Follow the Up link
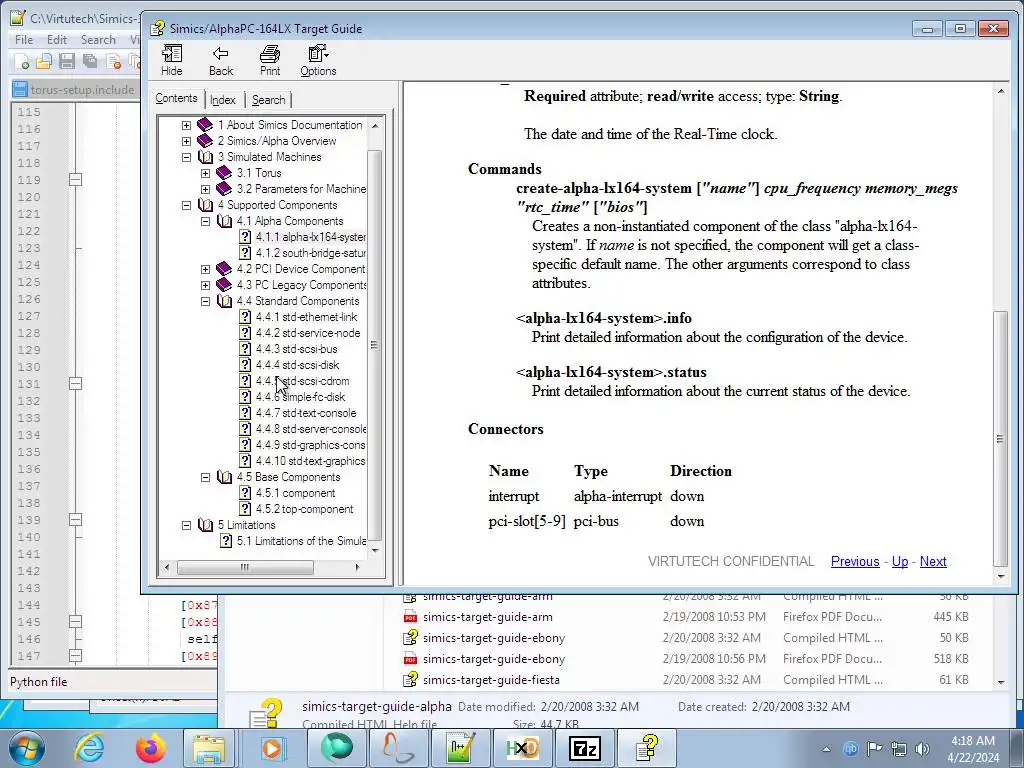 click(x=900, y=562)
